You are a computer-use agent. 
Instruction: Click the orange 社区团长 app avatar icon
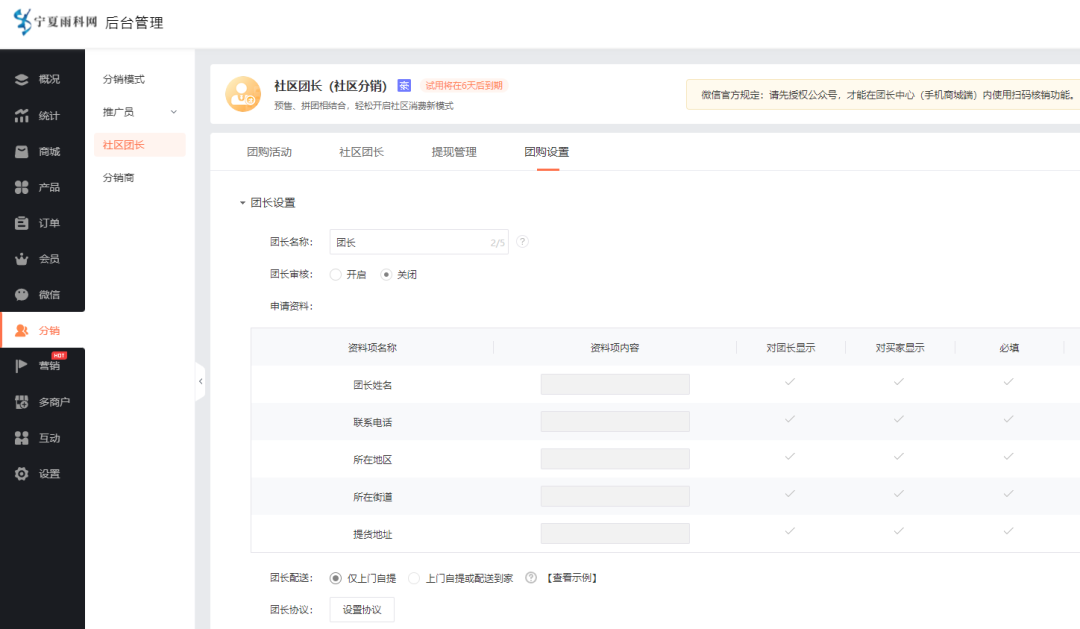click(x=243, y=94)
